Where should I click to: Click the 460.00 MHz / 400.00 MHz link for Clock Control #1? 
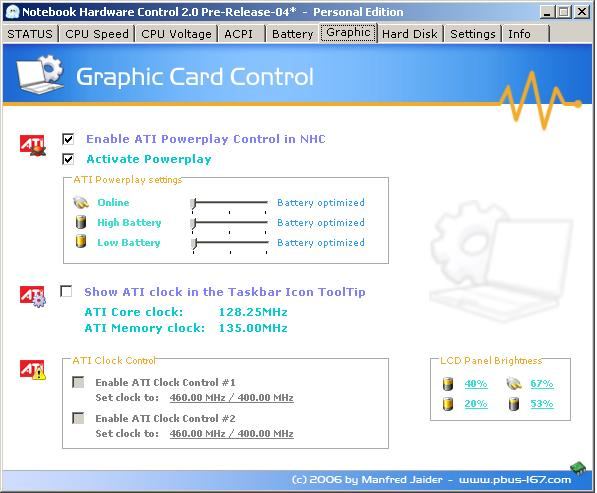pyautogui.click(x=231, y=398)
